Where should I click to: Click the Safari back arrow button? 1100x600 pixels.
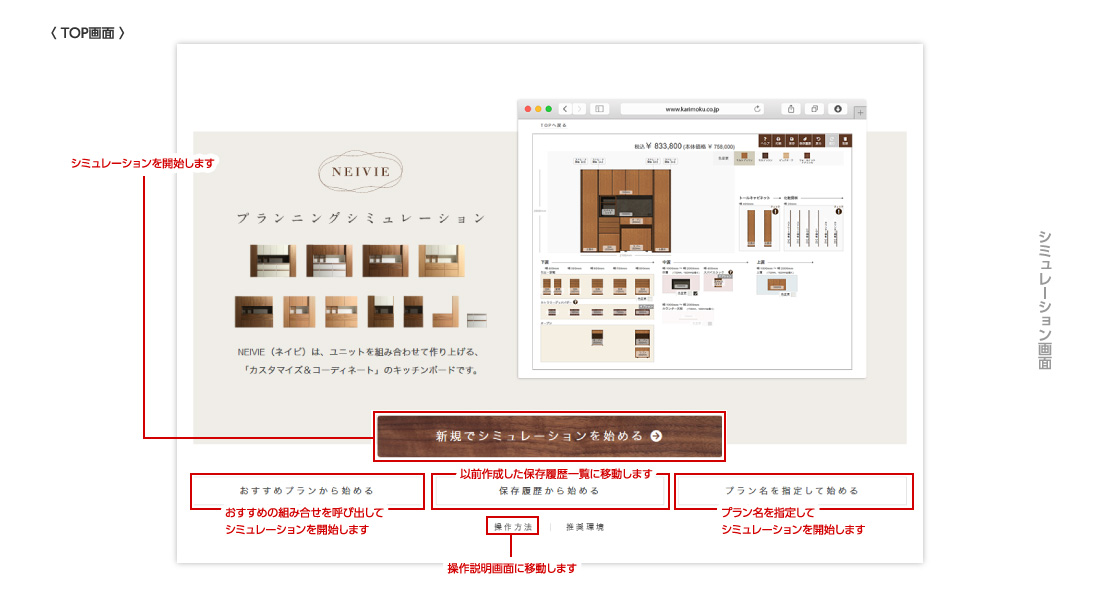coord(566,108)
